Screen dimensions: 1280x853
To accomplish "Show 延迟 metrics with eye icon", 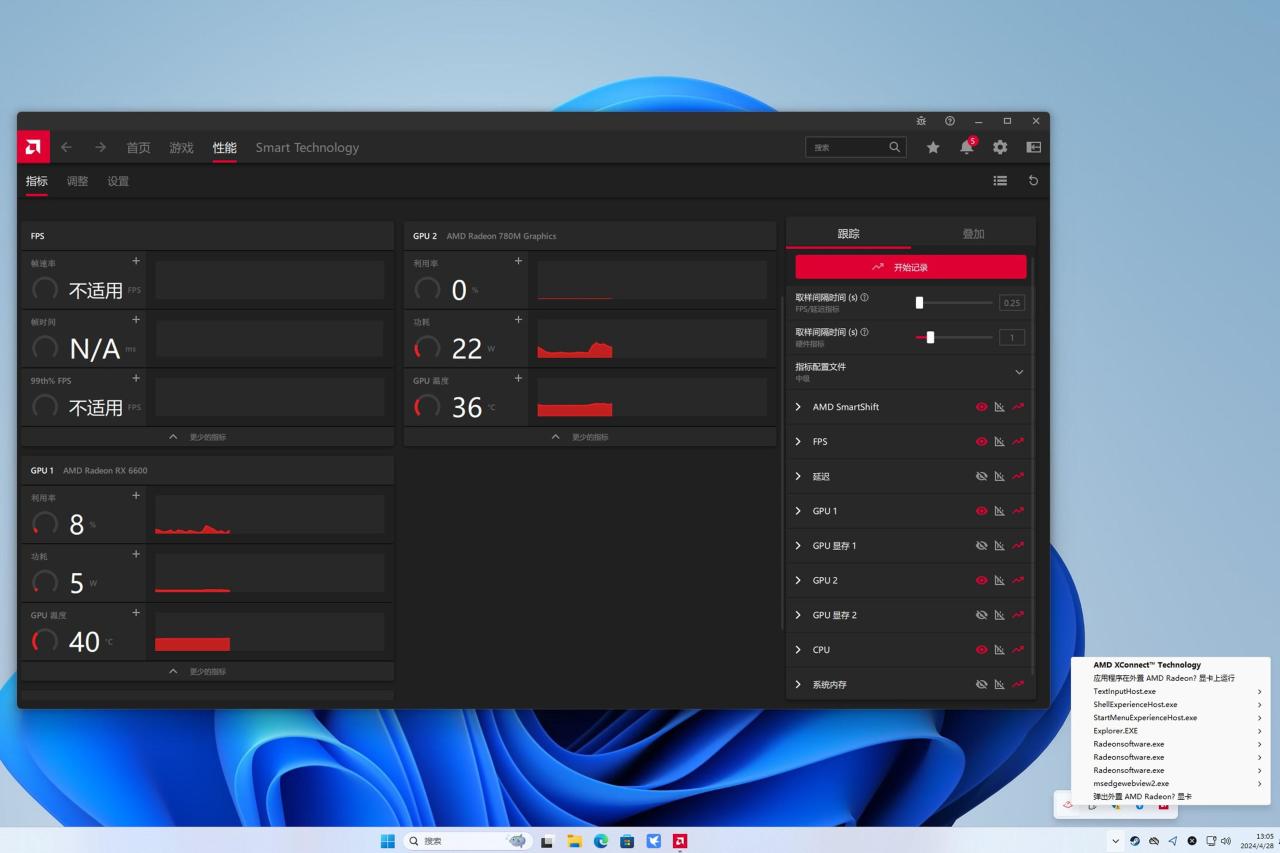I will pos(981,476).
